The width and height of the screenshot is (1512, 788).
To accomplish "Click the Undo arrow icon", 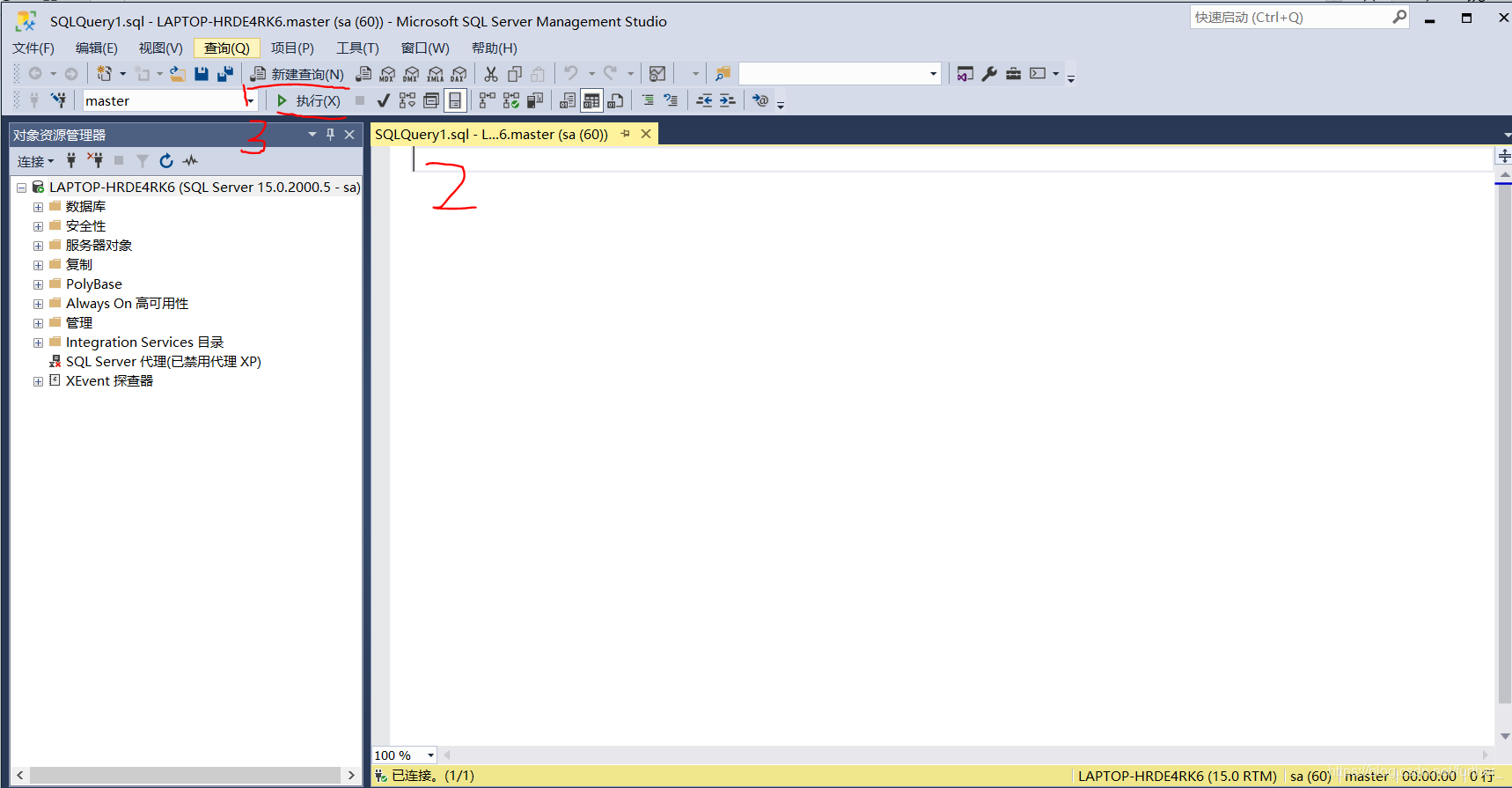I will (571, 73).
